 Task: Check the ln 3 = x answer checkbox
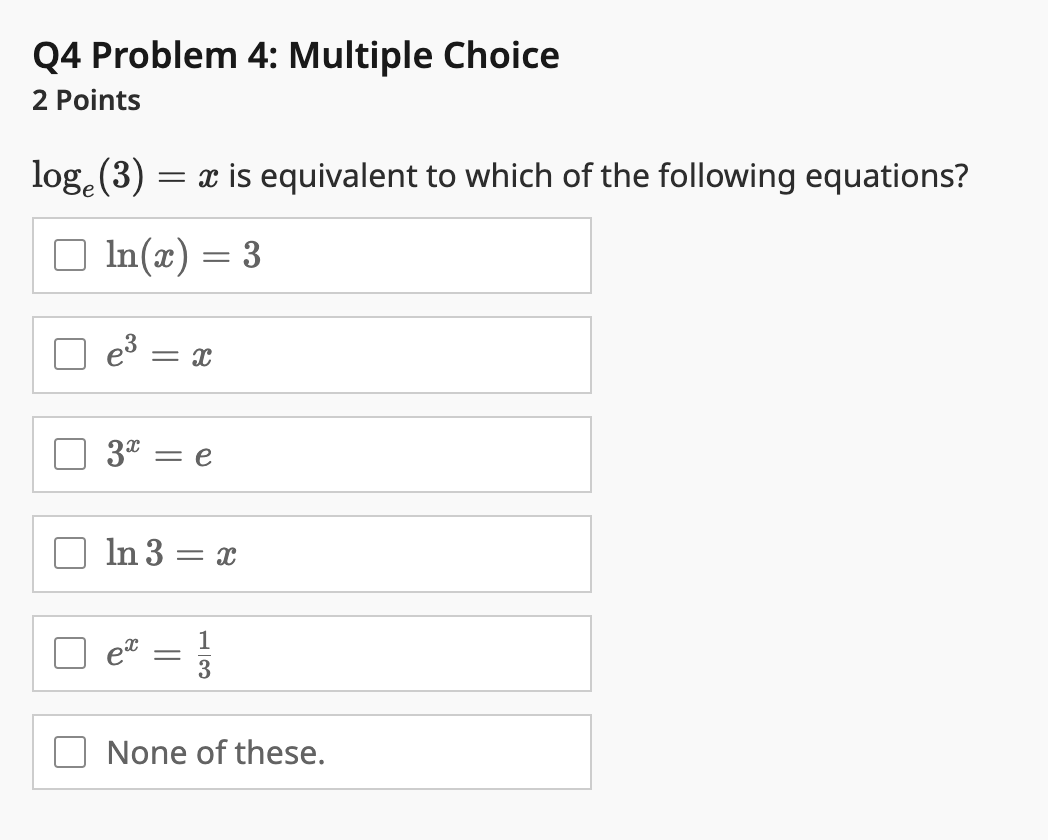69,553
